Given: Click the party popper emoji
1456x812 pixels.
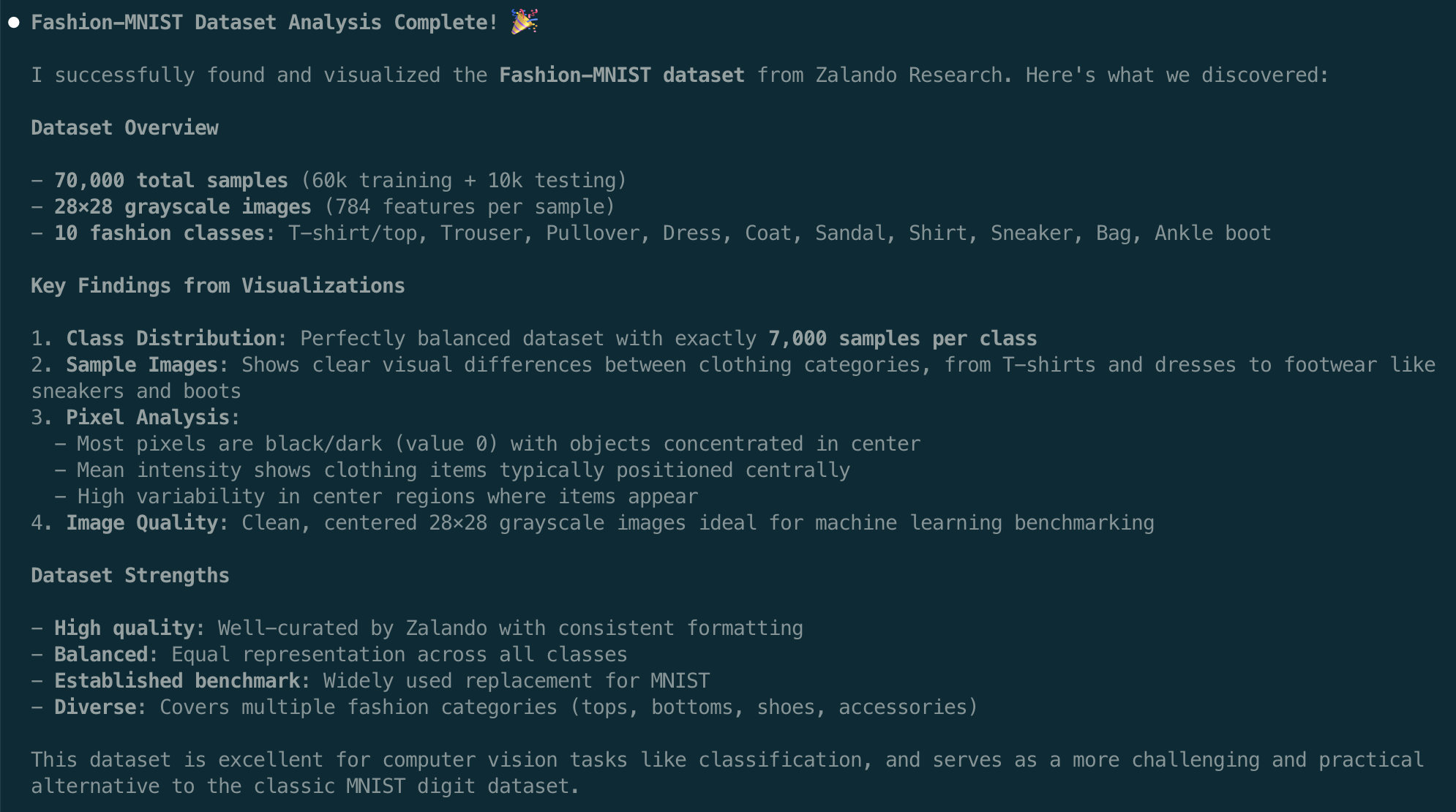Looking at the screenshot, I should (x=524, y=21).
